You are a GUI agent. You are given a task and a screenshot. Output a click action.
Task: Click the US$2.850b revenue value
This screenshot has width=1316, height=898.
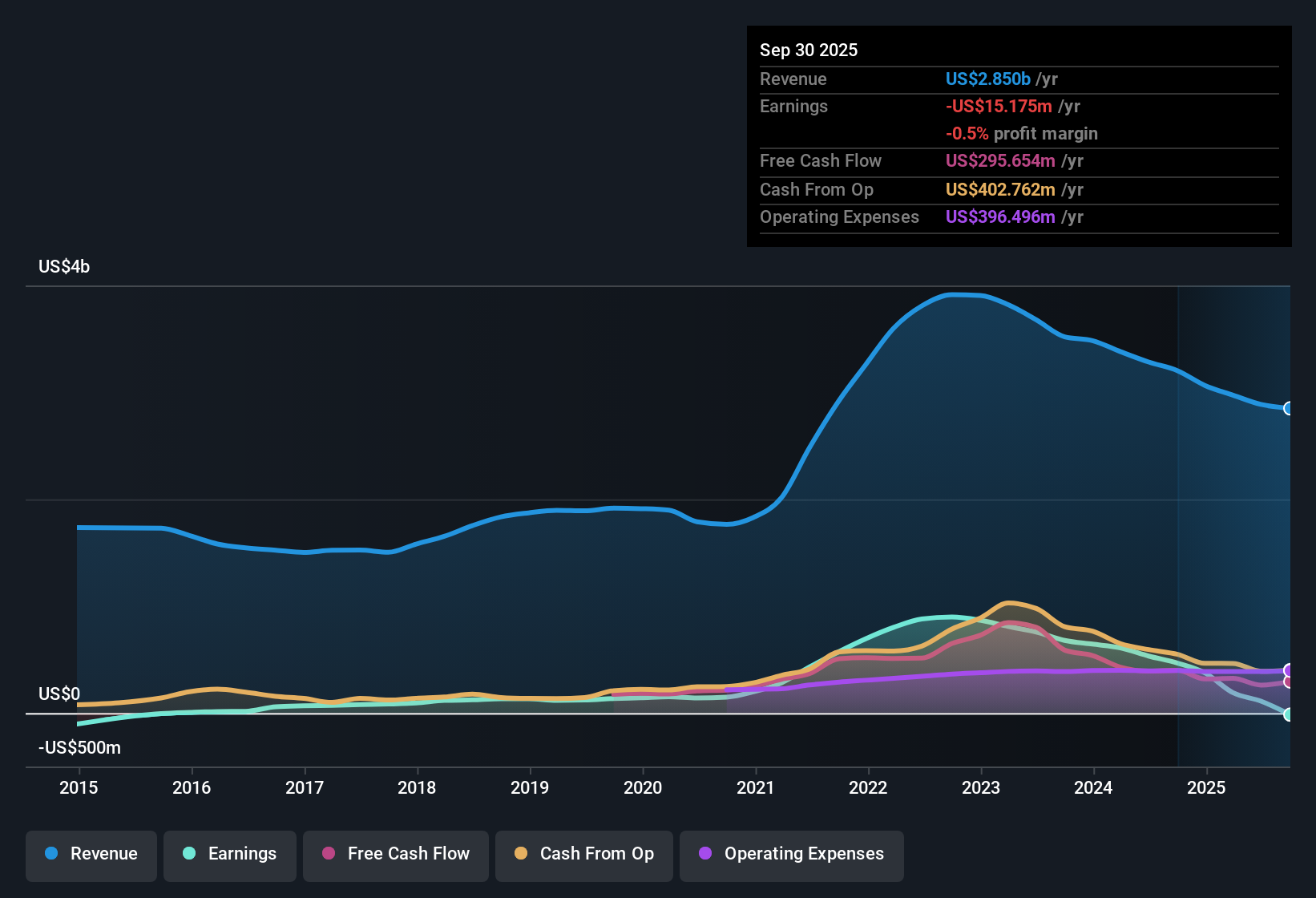(x=987, y=79)
